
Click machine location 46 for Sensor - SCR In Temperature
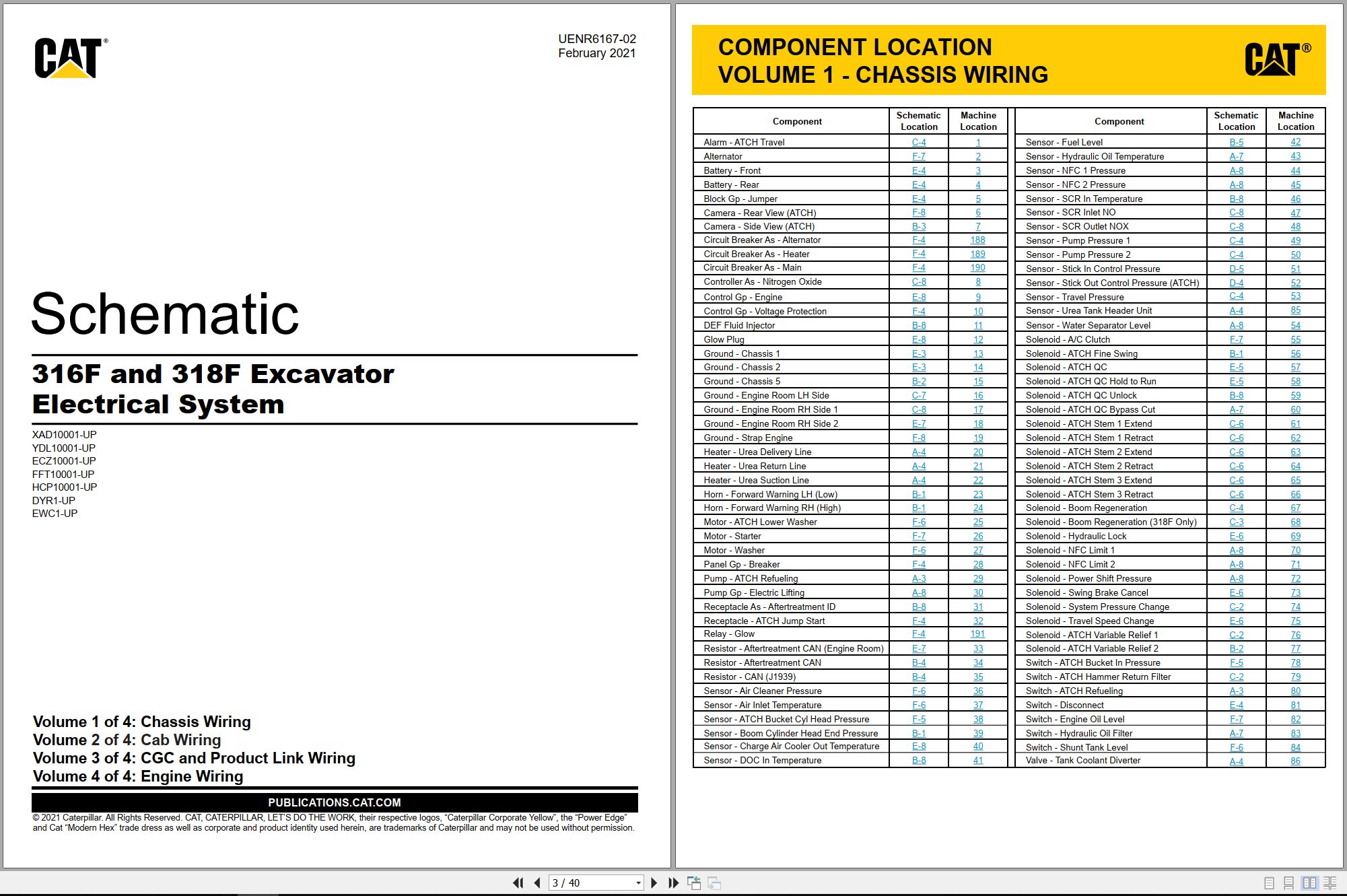click(1296, 199)
